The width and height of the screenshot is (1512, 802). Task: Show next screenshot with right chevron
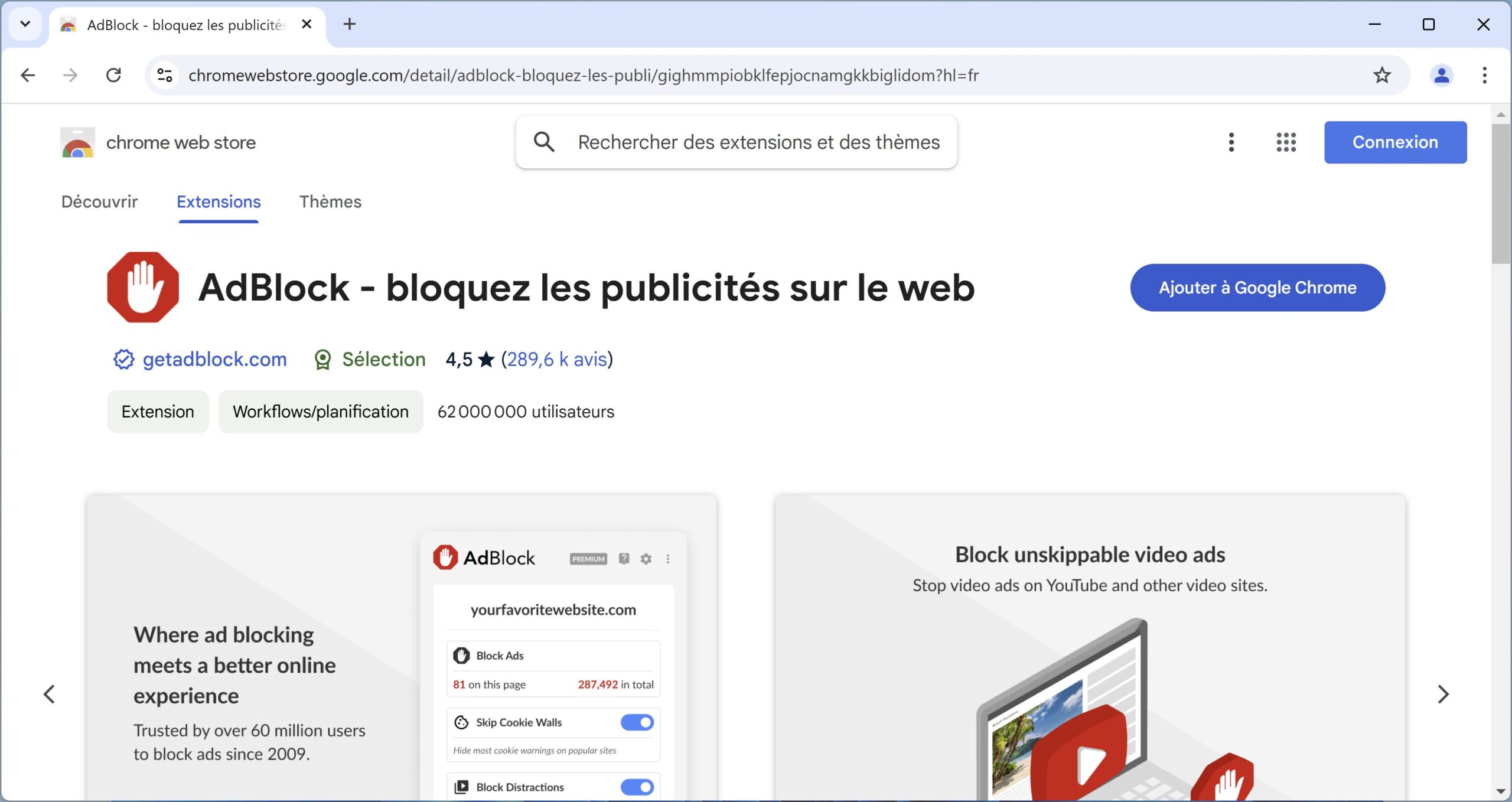[1443, 694]
